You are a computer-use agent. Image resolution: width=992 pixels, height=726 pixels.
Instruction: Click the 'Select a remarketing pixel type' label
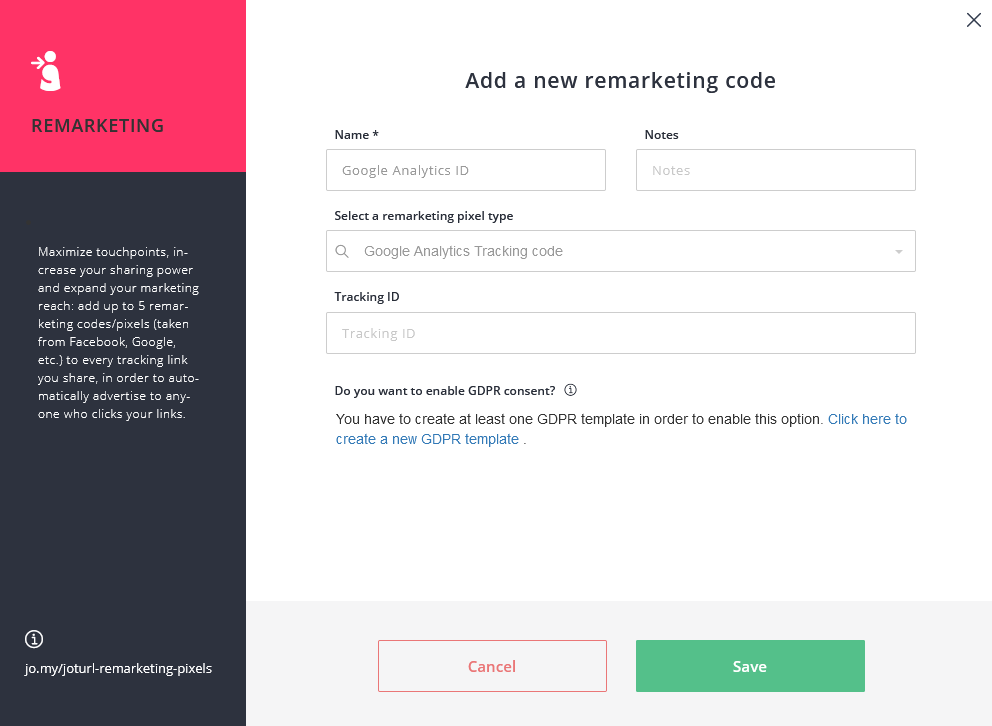tap(424, 216)
